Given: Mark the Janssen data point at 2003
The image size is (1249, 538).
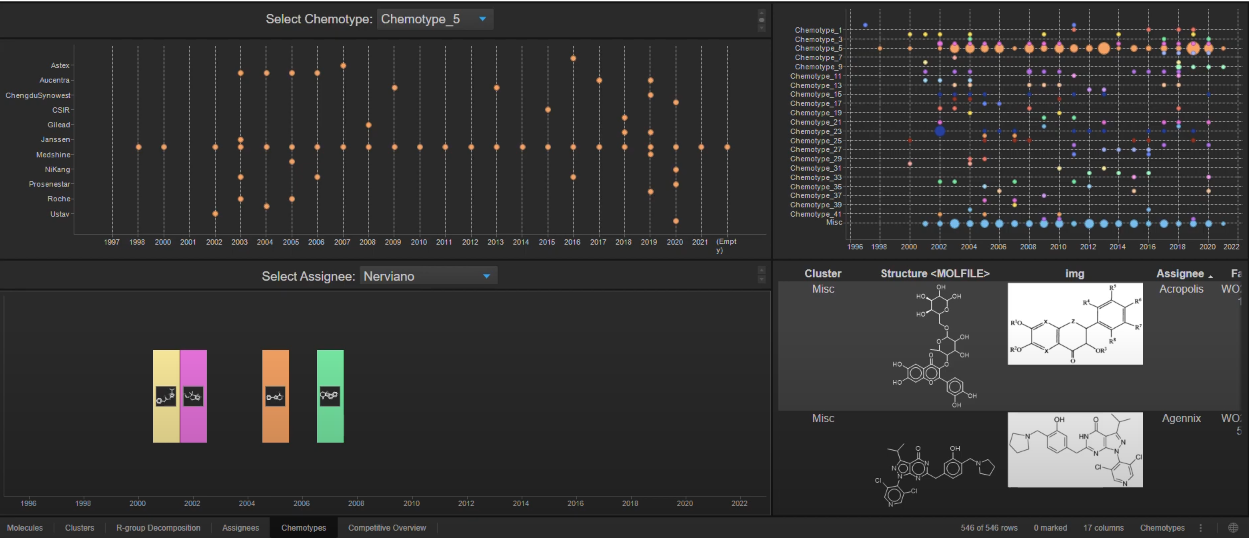Looking at the screenshot, I should click(x=241, y=139).
